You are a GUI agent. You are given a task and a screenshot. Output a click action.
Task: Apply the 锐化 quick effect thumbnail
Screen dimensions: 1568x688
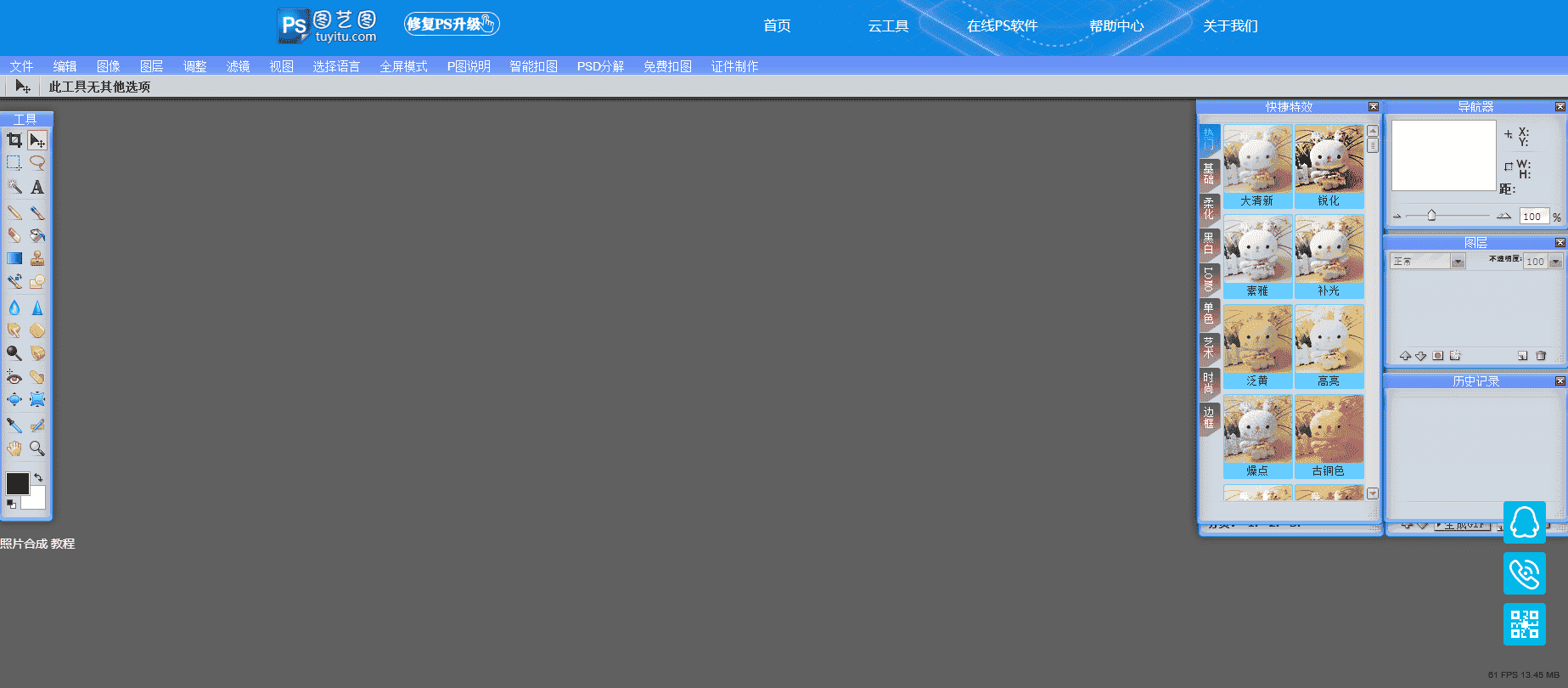(x=1329, y=166)
